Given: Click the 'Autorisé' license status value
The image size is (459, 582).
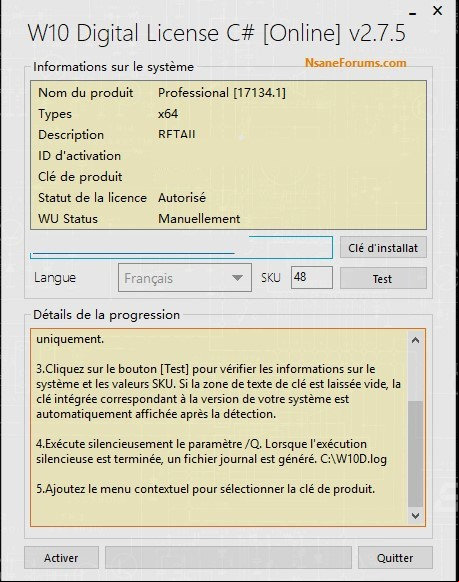Looking at the screenshot, I should 182,197.
